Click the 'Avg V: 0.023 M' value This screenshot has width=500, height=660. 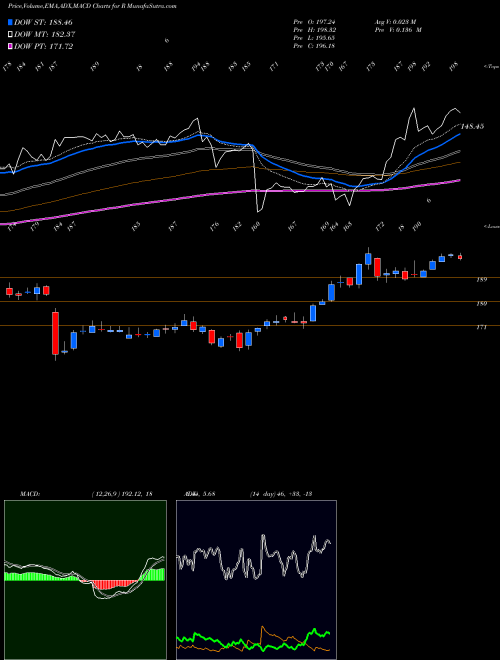coord(396,22)
